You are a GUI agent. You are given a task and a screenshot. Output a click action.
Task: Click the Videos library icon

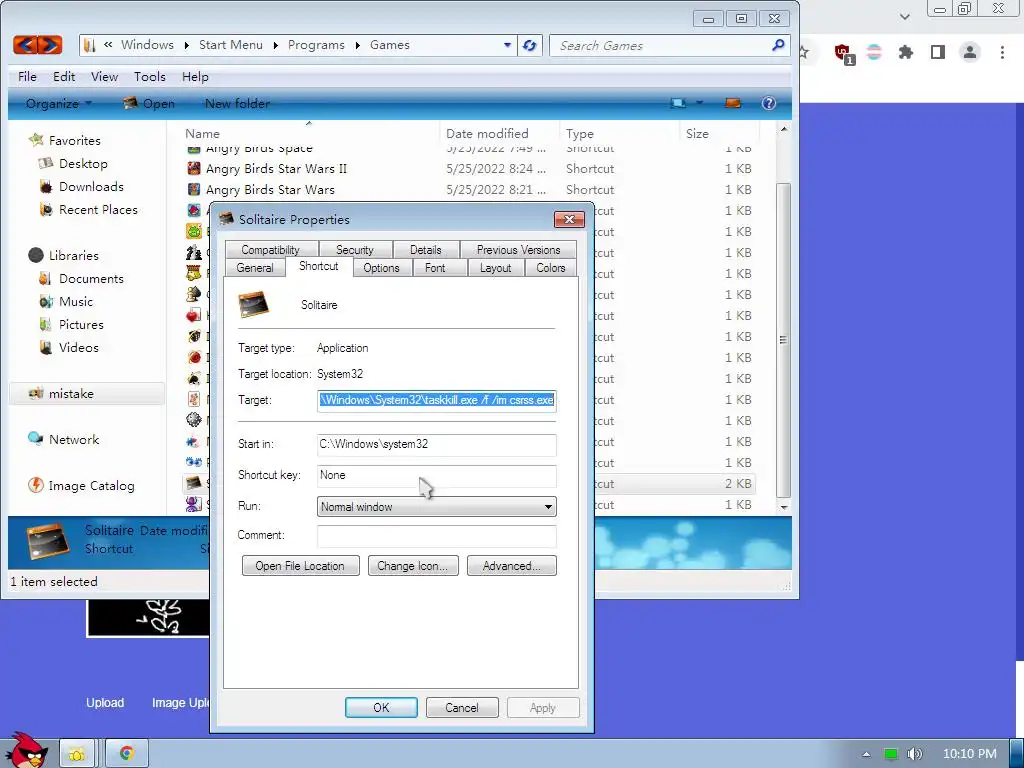click(x=45, y=347)
